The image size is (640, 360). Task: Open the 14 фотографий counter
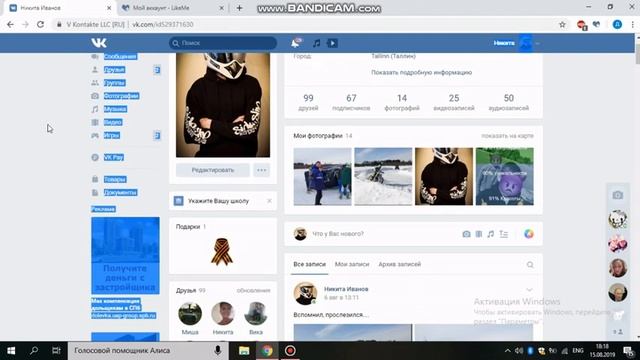click(402, 102)
